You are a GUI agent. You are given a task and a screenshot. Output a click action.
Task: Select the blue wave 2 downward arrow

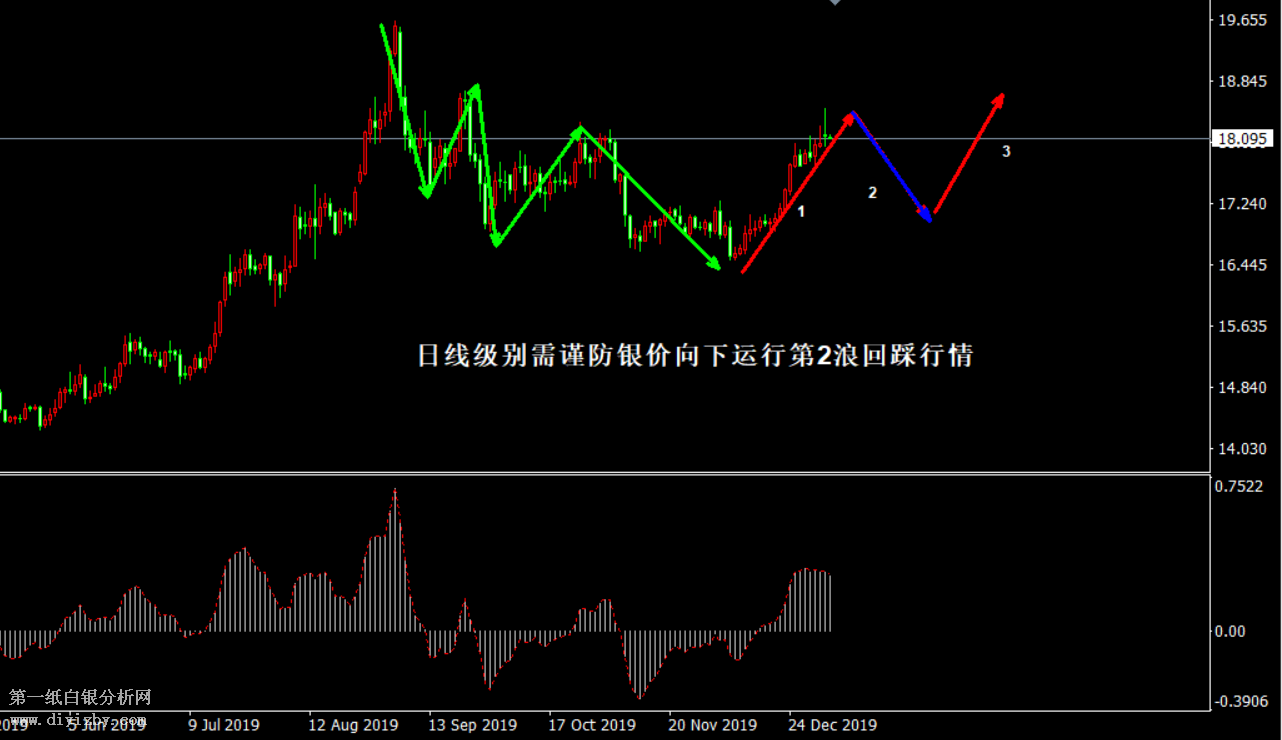click(x=891, y=166)
